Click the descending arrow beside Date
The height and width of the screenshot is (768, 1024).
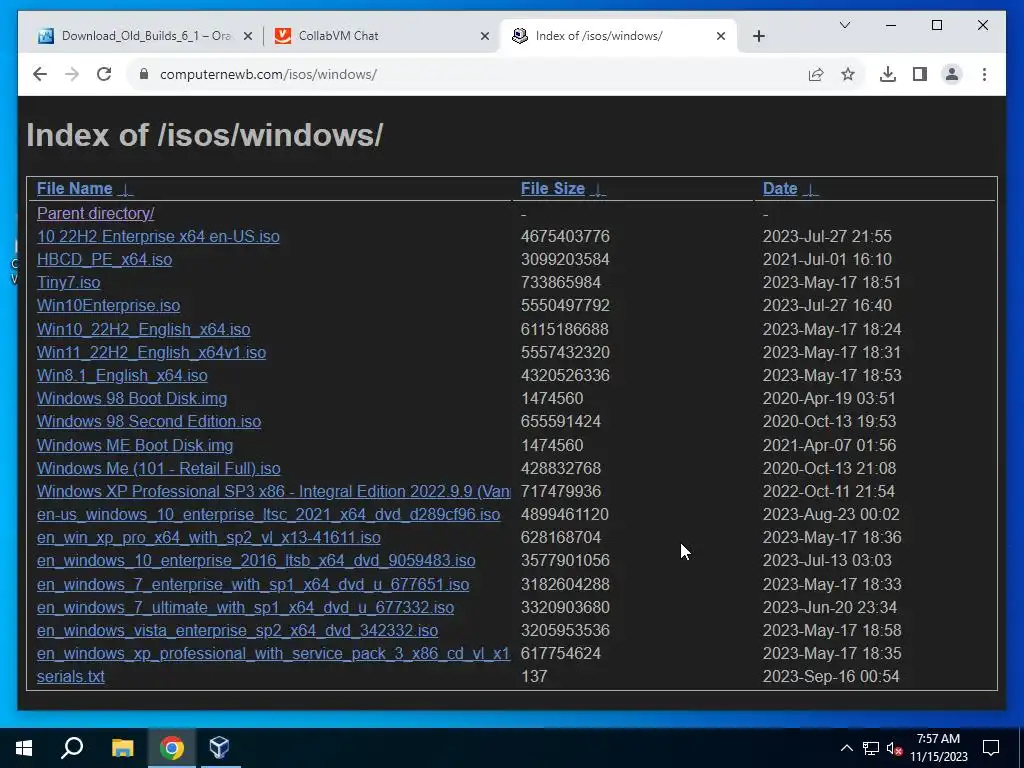pos(810,190)
